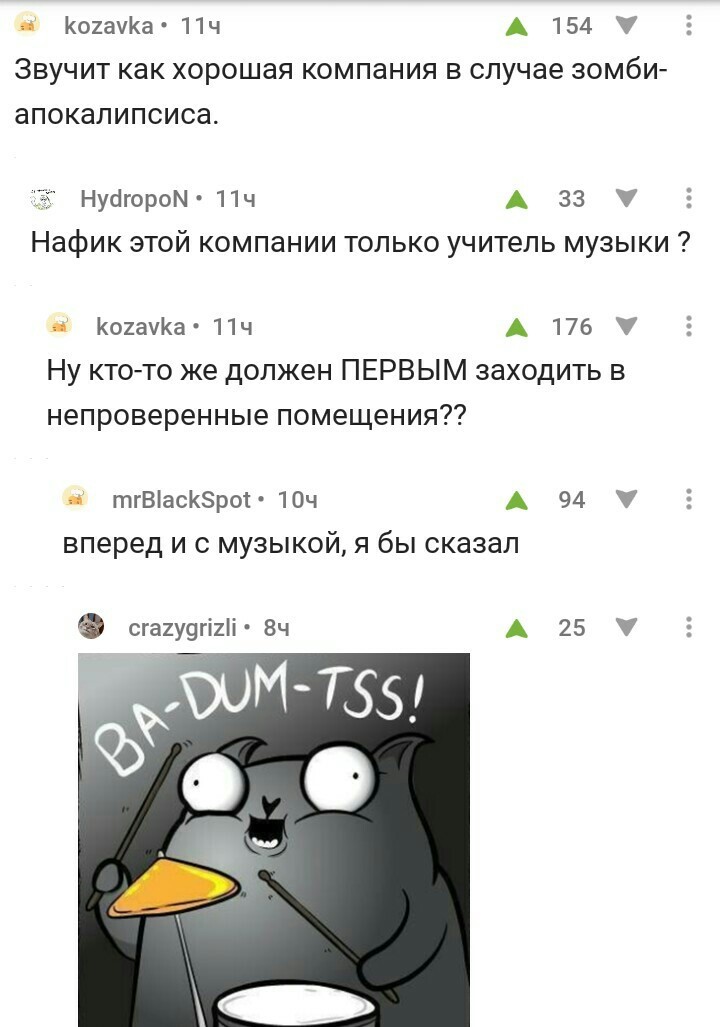Viewport: 720px width, 1027px height.
Task: Open the three-dot menu on HydropoN's comment
Action: tap(689, 198)
